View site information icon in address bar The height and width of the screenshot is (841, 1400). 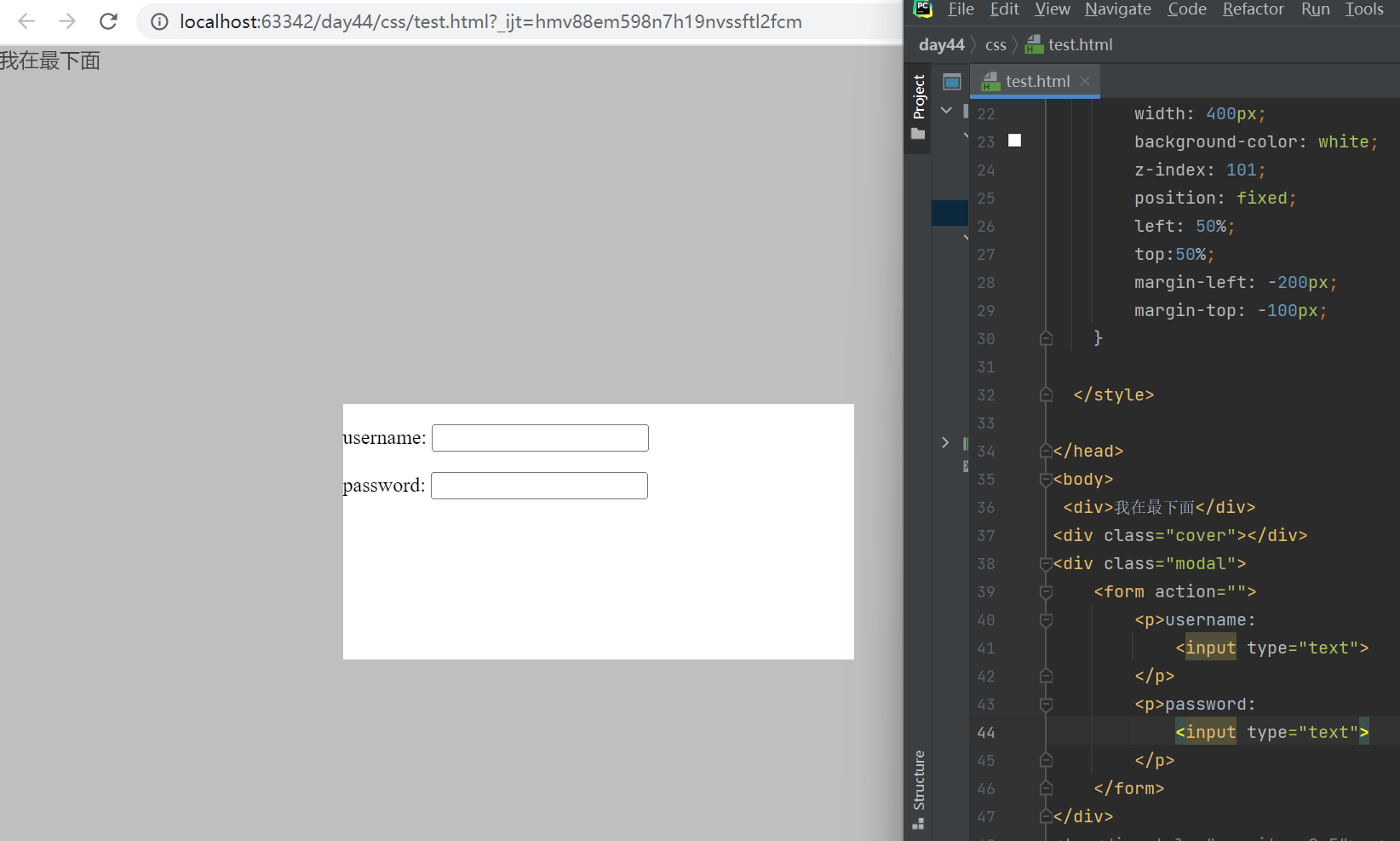159,22
